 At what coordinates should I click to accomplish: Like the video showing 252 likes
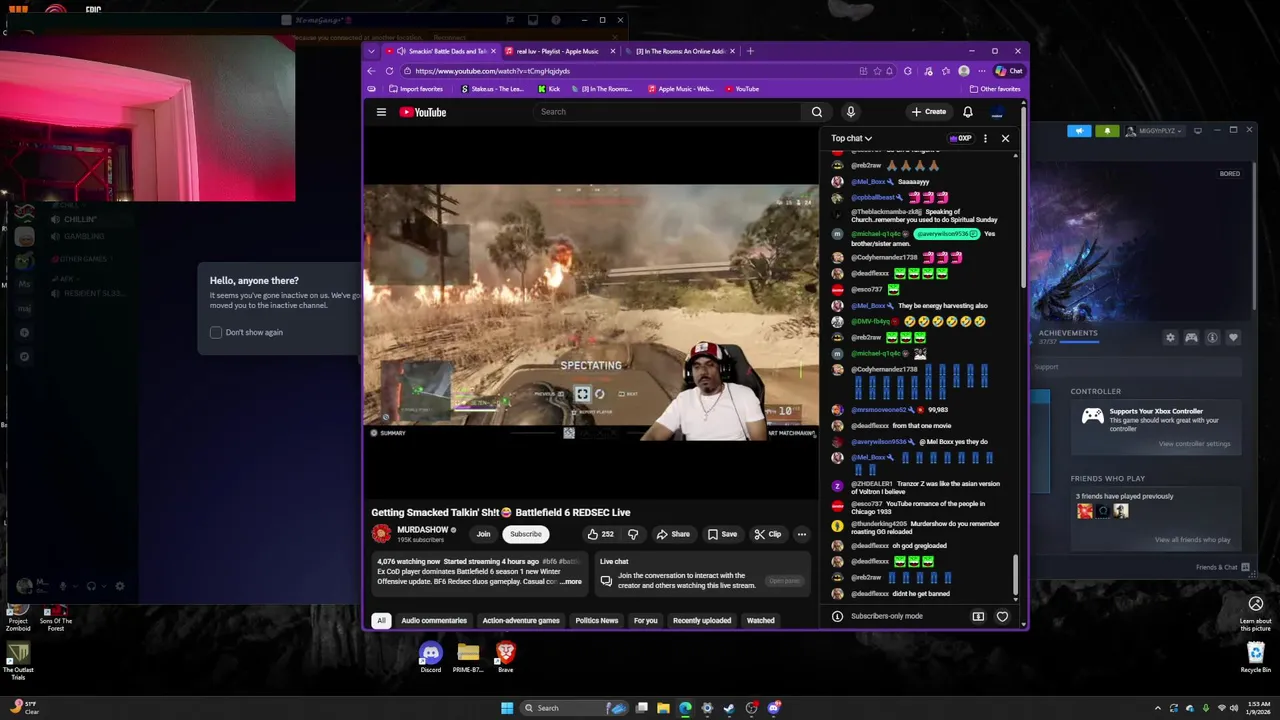(x=600, y=534)
